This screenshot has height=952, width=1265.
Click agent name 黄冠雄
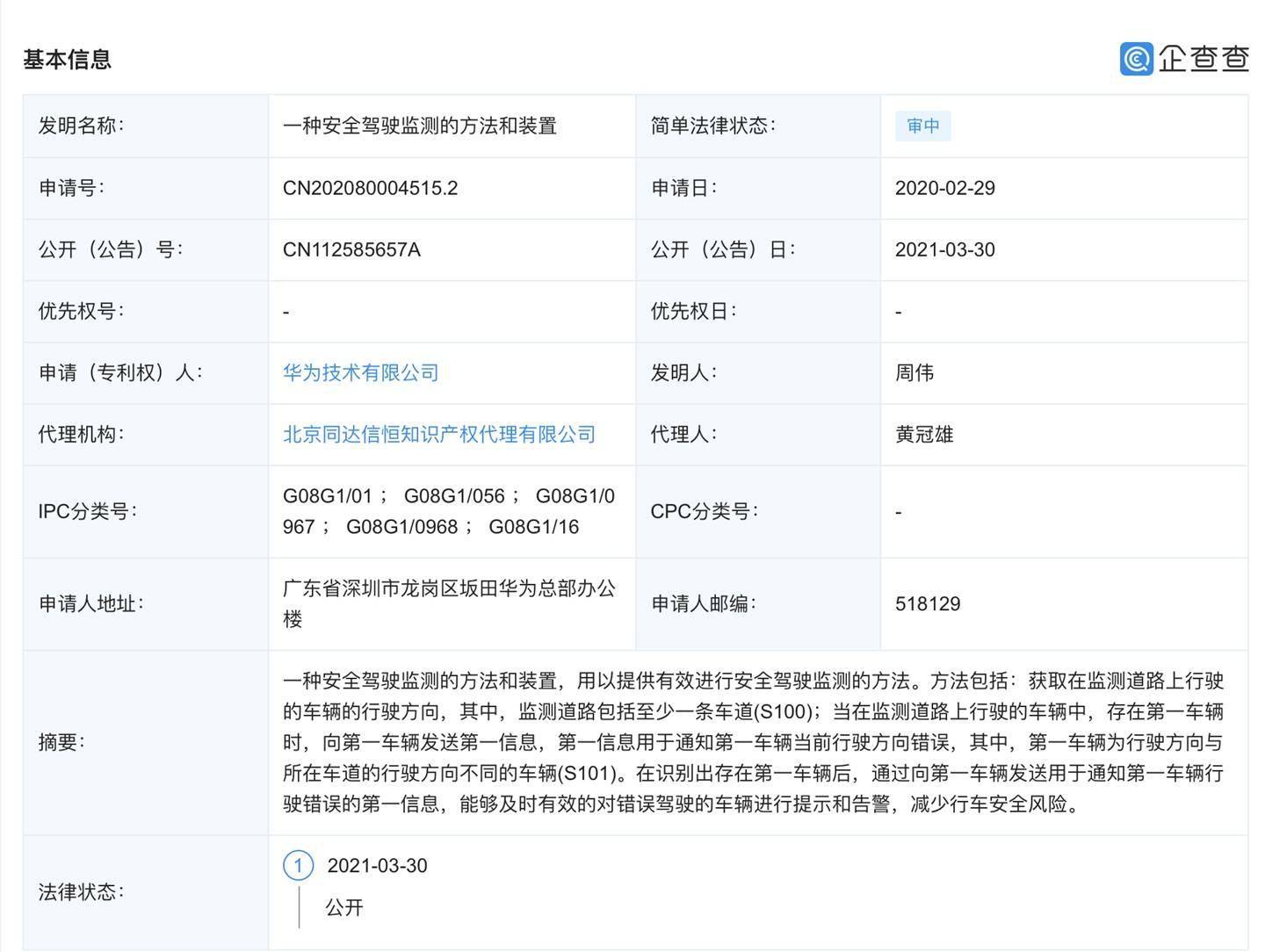923,434
